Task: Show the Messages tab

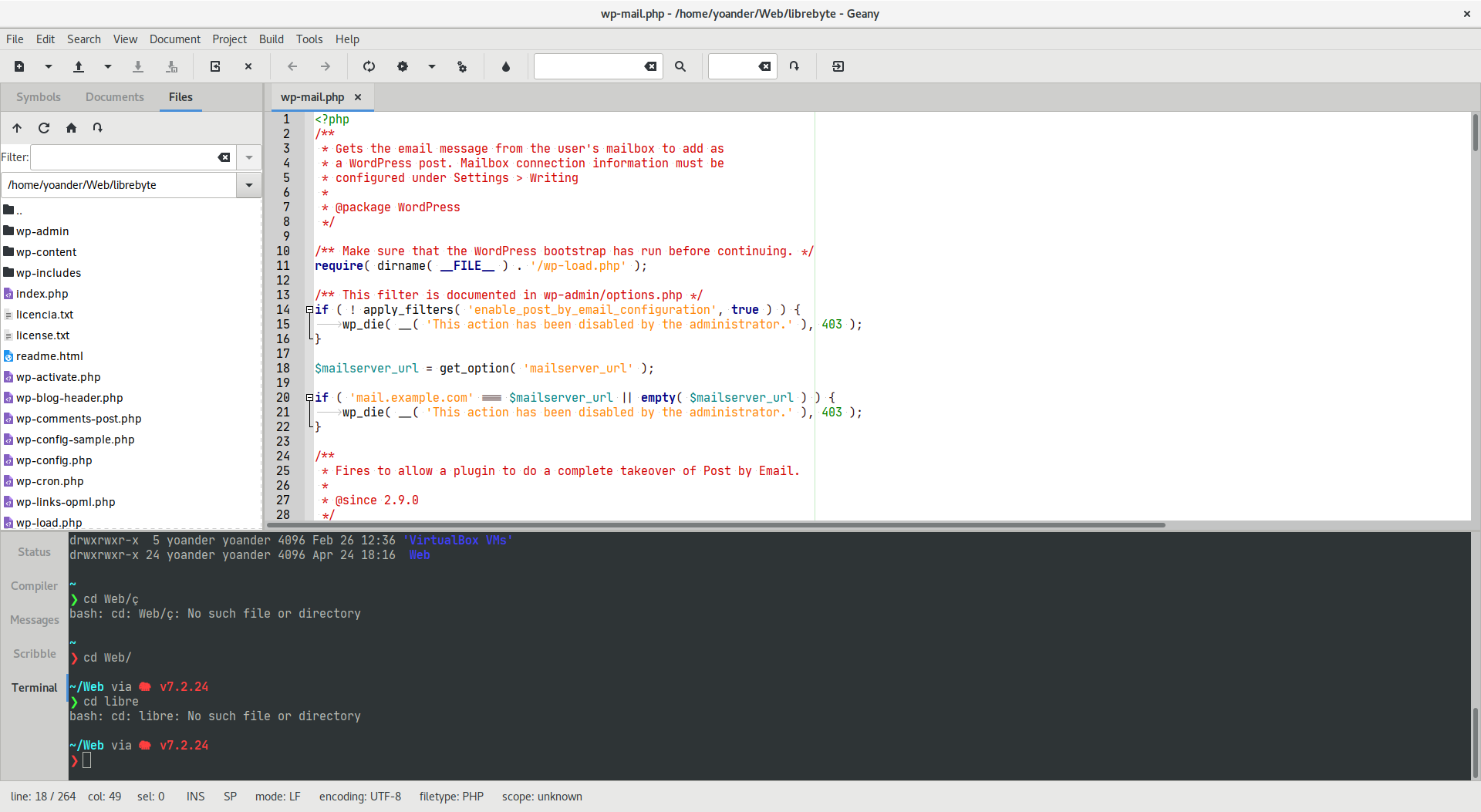Action: 34,620
